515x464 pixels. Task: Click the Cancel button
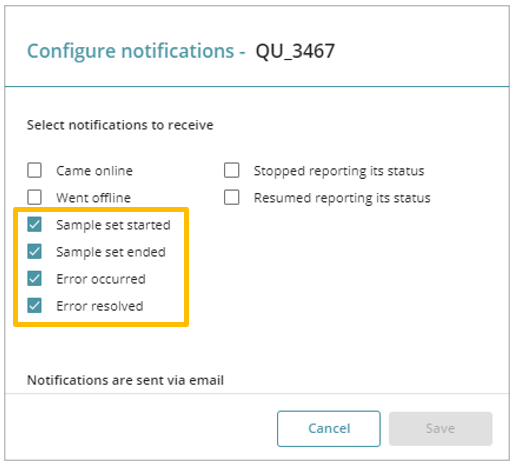tap(329, 429)
